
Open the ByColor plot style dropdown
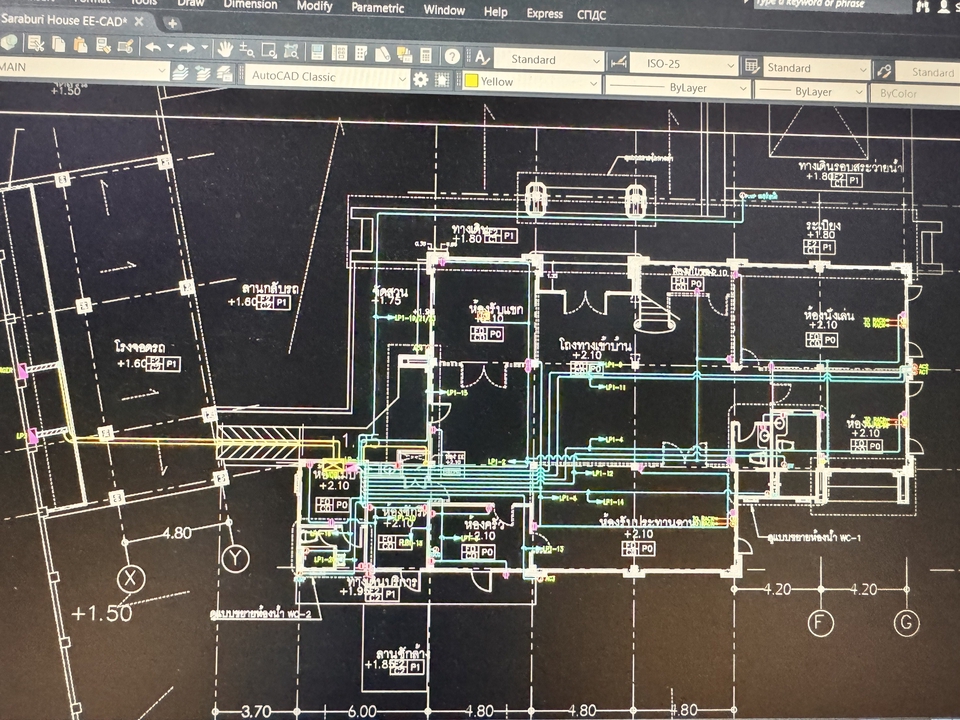pos(915,94)
